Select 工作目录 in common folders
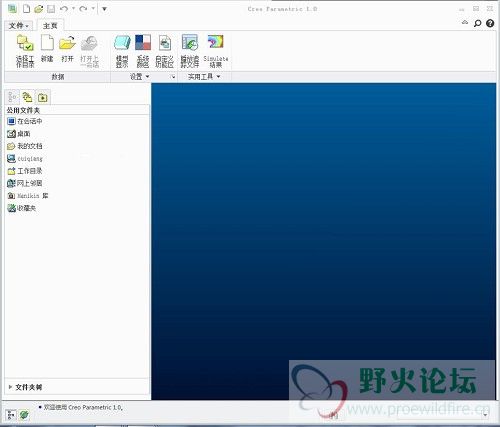 coord(25,171)
